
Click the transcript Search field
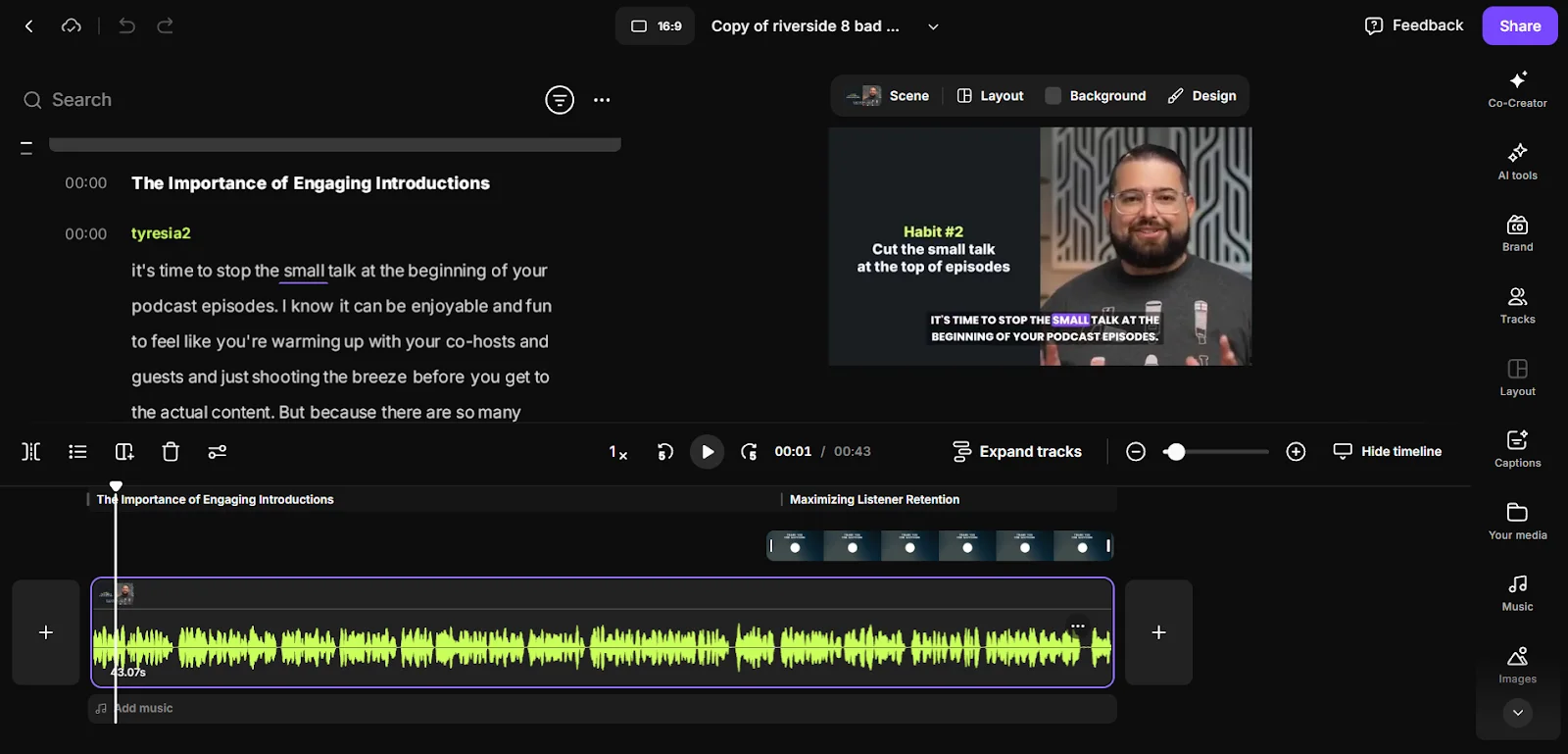(274, 100)
